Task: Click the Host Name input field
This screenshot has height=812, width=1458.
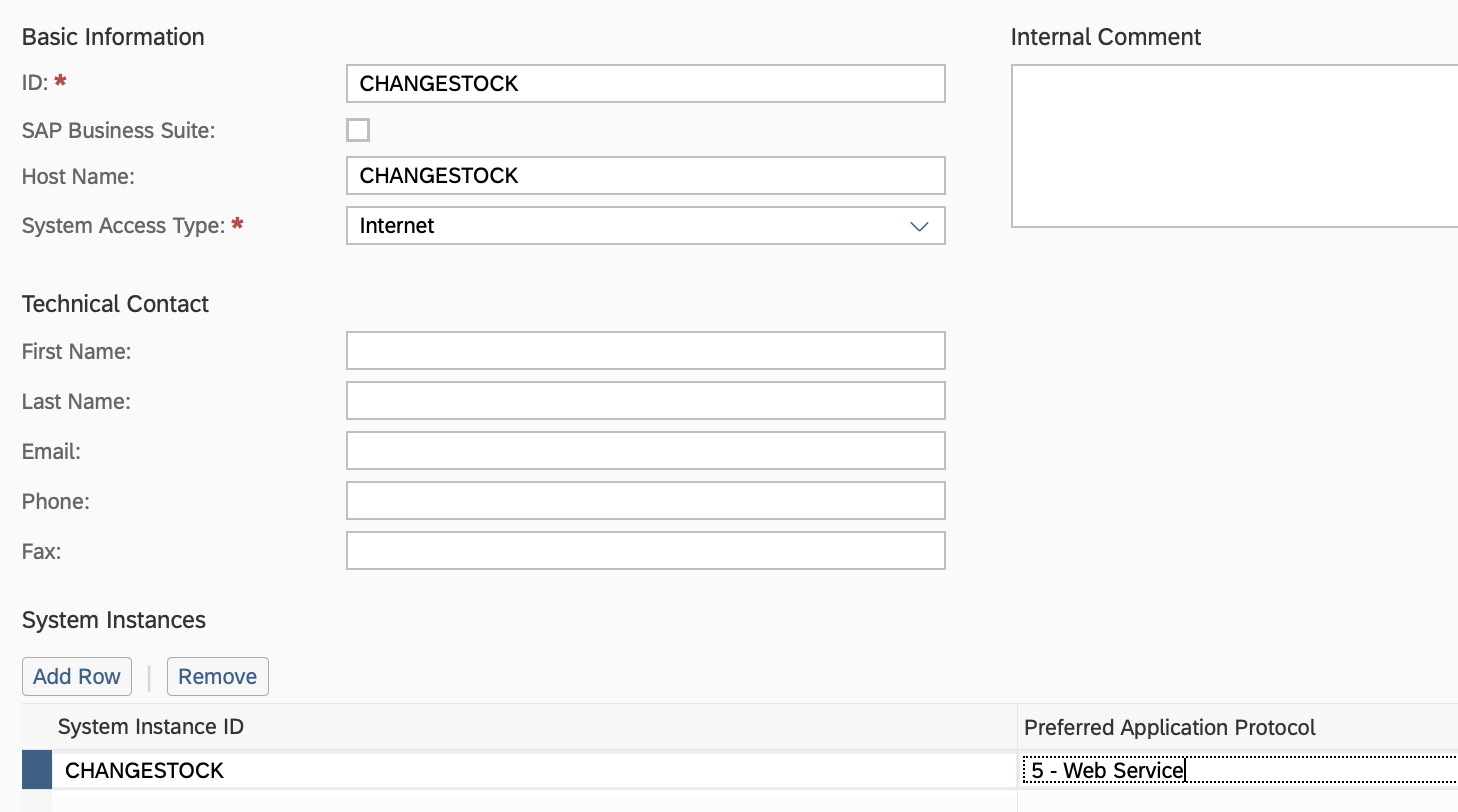Action: click(645, 176)
